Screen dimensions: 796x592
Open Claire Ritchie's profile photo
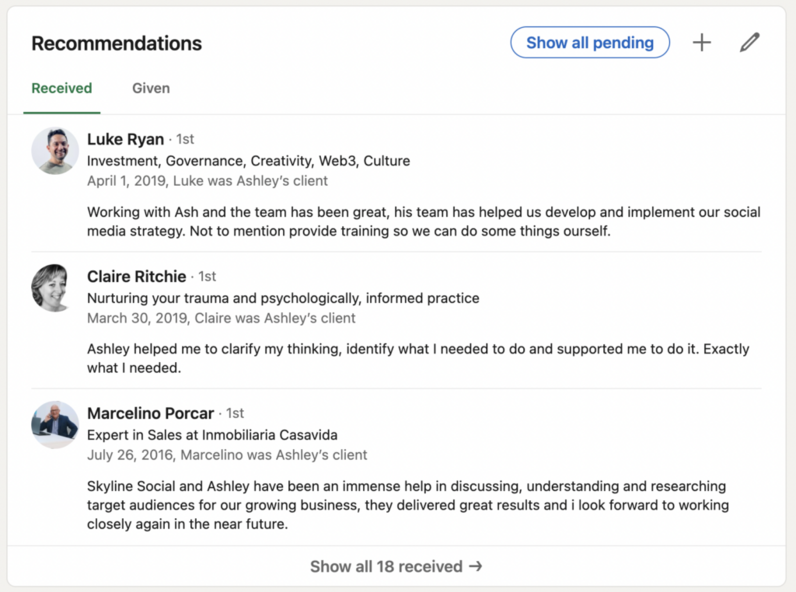point(55,288)
